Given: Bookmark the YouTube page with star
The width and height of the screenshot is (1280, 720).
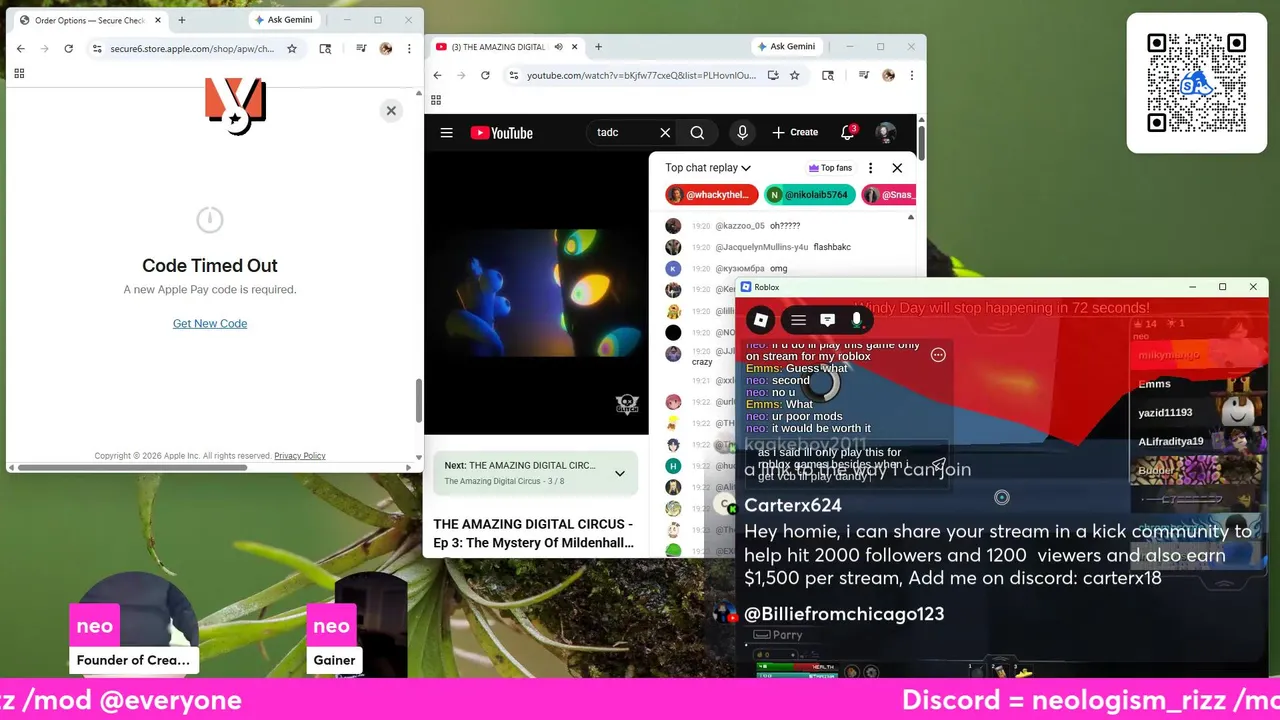Looking at the screenshot, I should 794,75.
